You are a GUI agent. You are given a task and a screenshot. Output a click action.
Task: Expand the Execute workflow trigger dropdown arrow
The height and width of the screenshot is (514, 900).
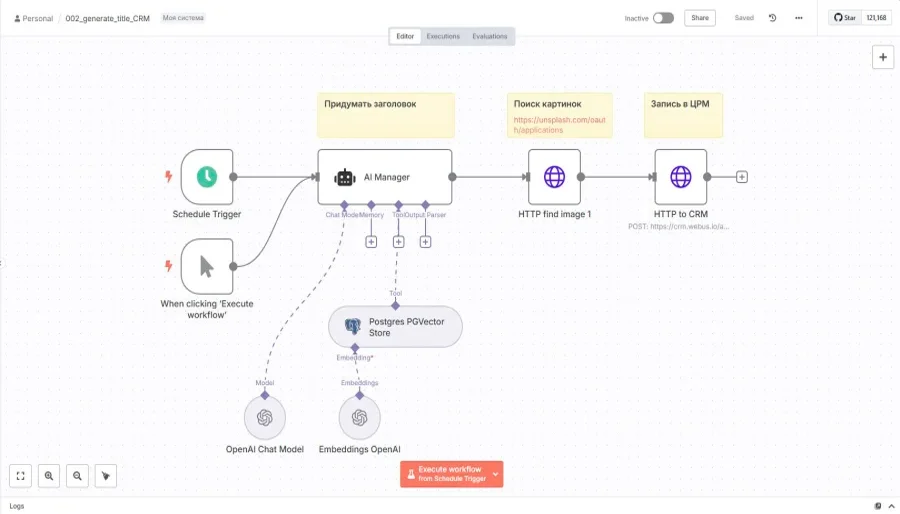(495, 474)
